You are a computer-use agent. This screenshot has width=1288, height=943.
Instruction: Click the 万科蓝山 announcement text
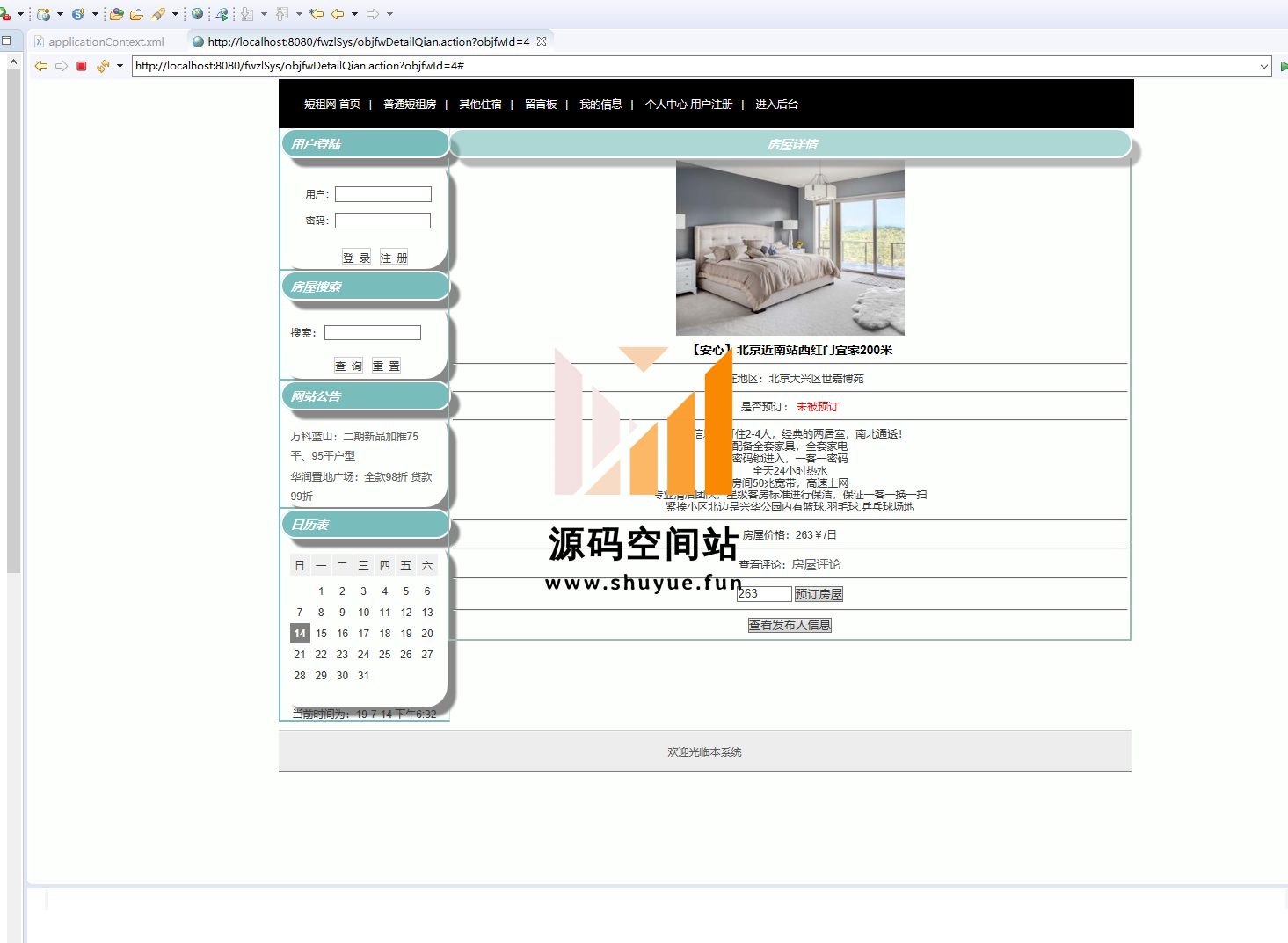pos(354,446)
